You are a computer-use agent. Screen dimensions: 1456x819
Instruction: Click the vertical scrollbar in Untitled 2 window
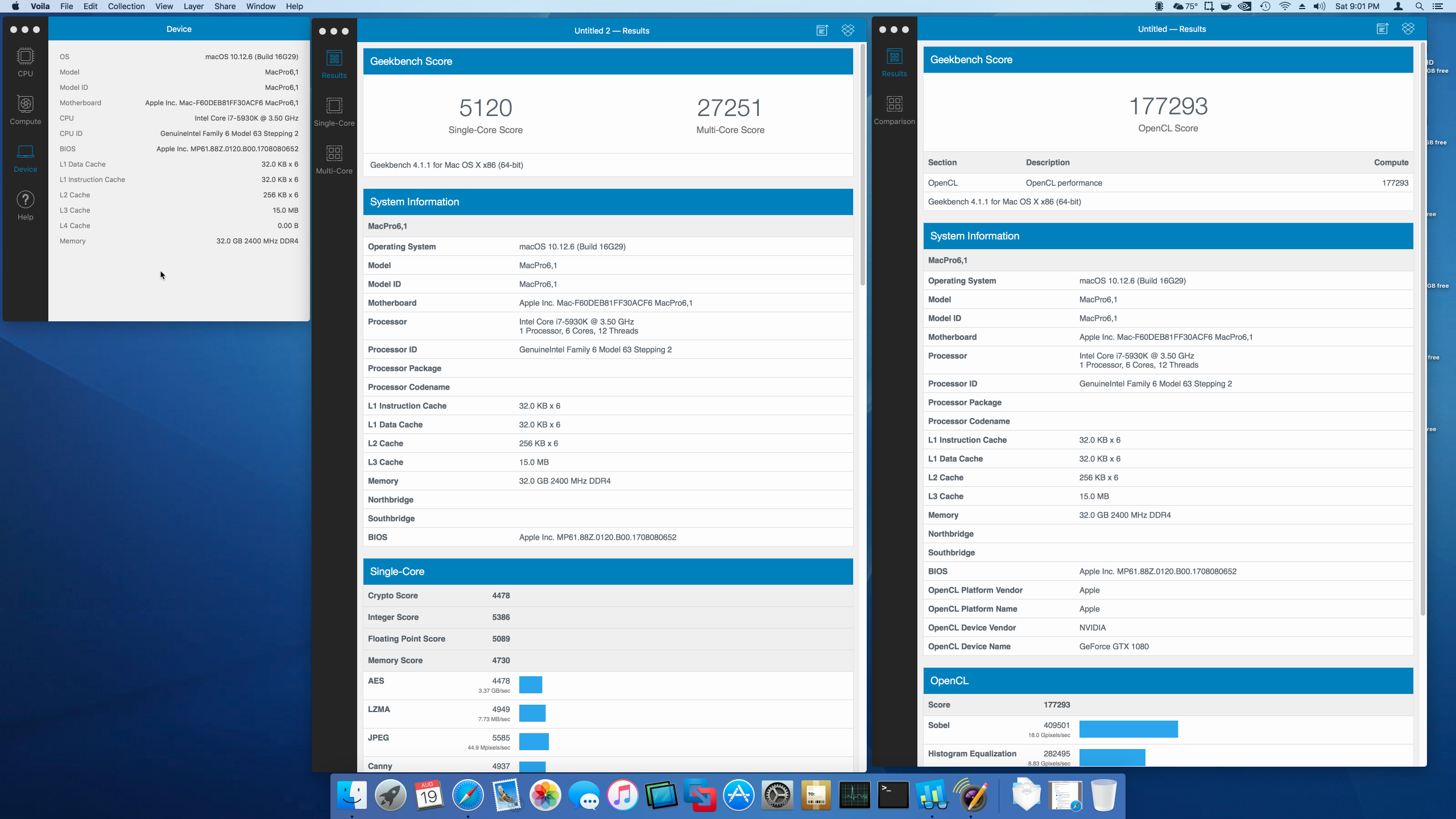point(863,165)
